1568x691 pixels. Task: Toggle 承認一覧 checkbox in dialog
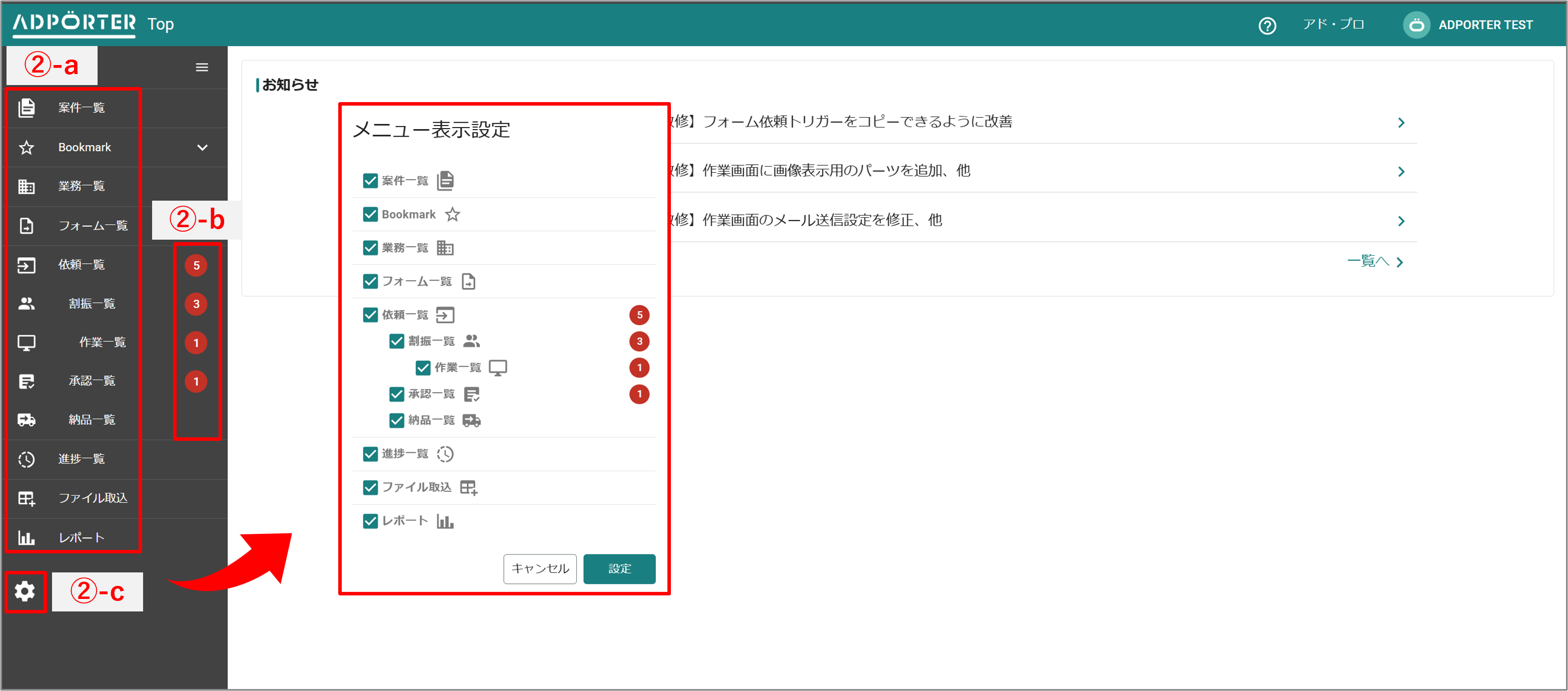pyautogui.click(x=397, y=394)
